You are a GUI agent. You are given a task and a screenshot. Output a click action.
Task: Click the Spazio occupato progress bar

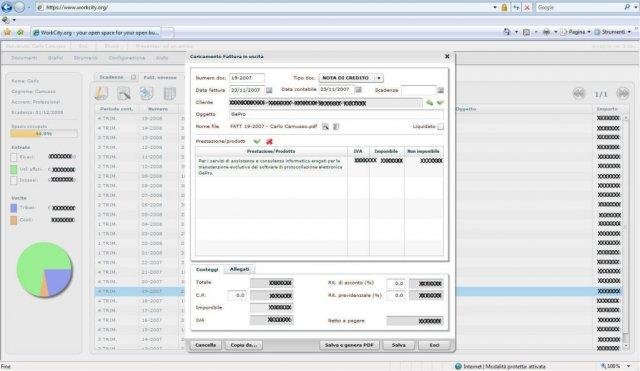(44, 133)
